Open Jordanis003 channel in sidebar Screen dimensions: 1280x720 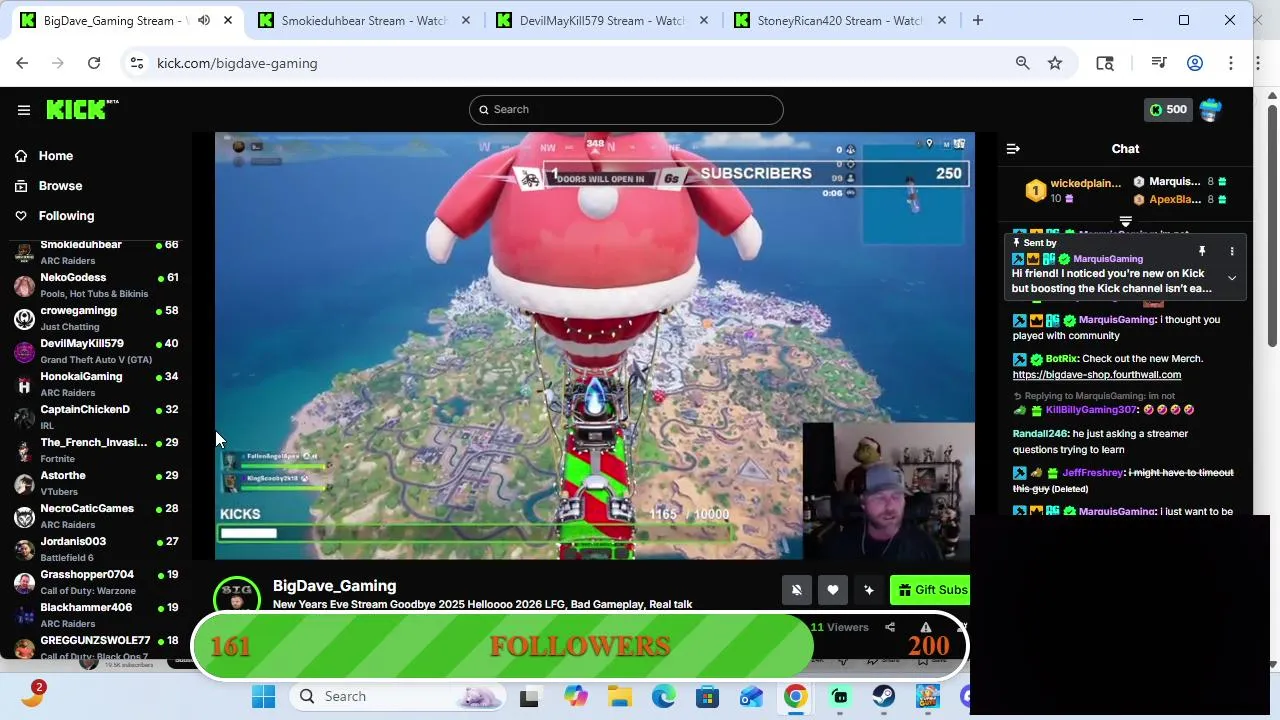94,549
